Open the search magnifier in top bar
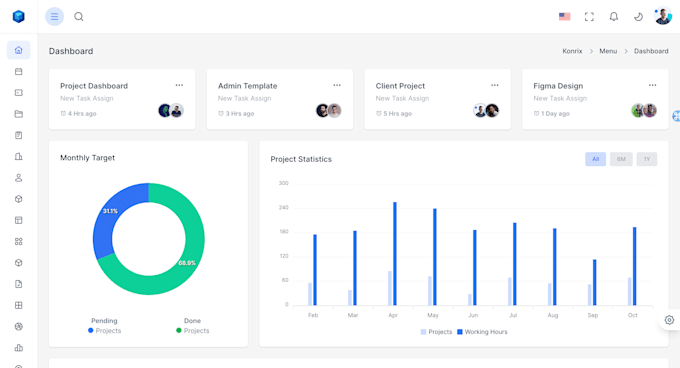The height and width of the screenshot is (368, 680). pos(78,16)
